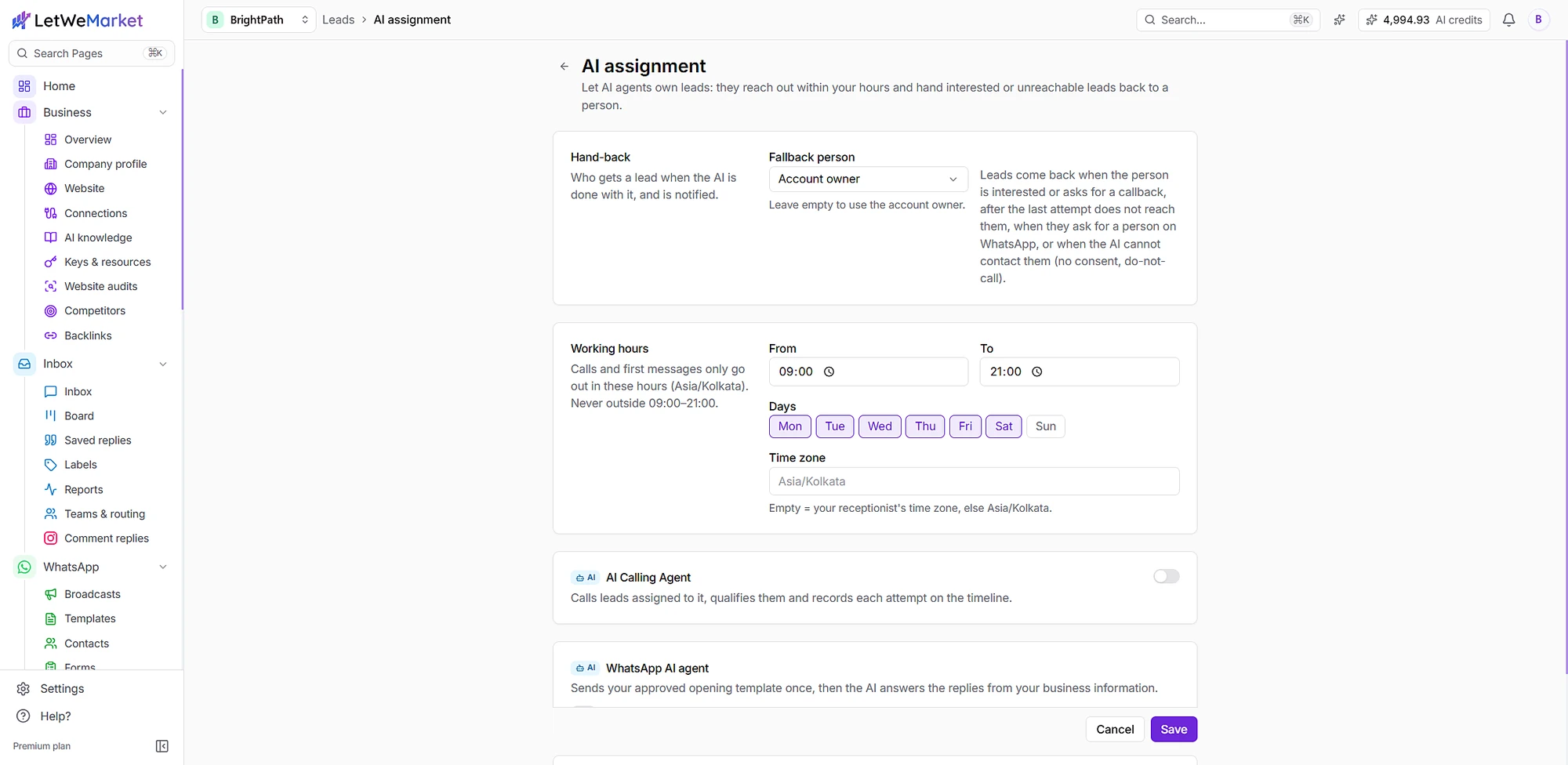1568x765 pixels.
Task: Open Settings in the sidebar
Action: point(62,689)
